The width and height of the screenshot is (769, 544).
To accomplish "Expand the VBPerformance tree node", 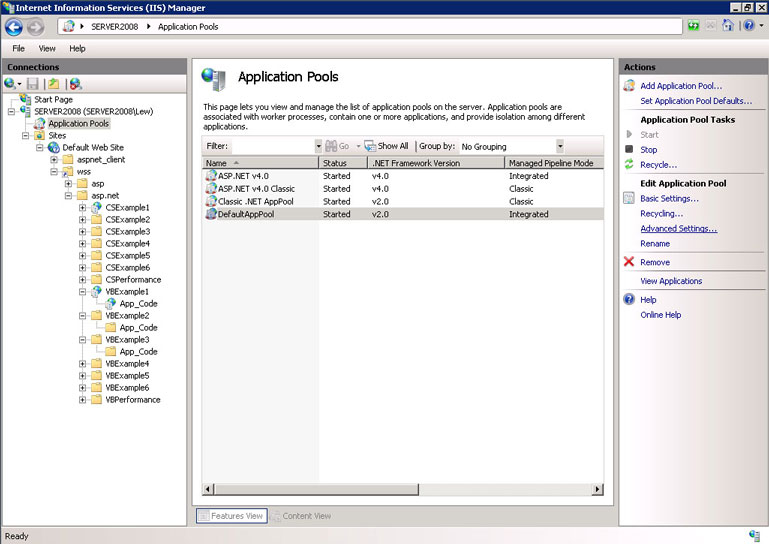I will point(83,400).
